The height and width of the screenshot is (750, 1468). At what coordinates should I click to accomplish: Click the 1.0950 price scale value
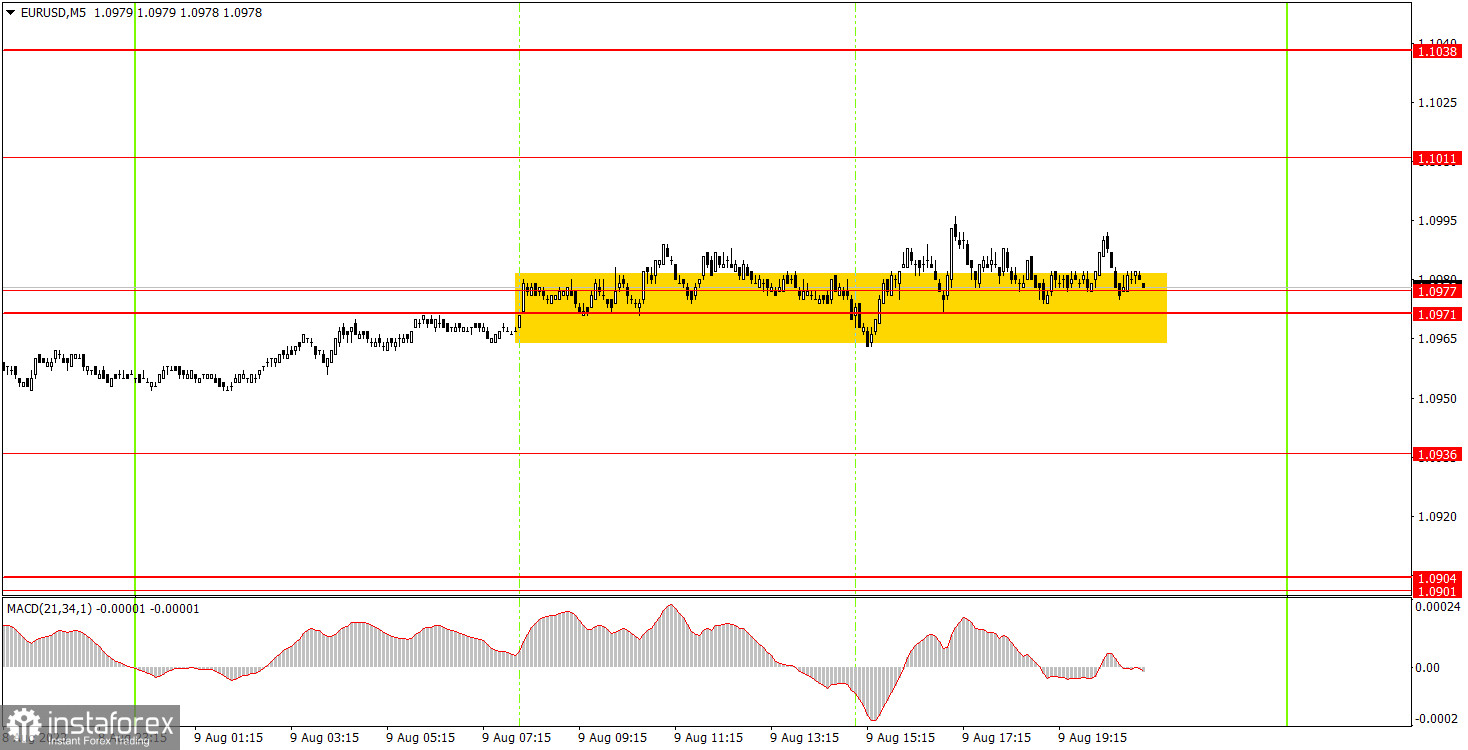(x=1438, y=398)
